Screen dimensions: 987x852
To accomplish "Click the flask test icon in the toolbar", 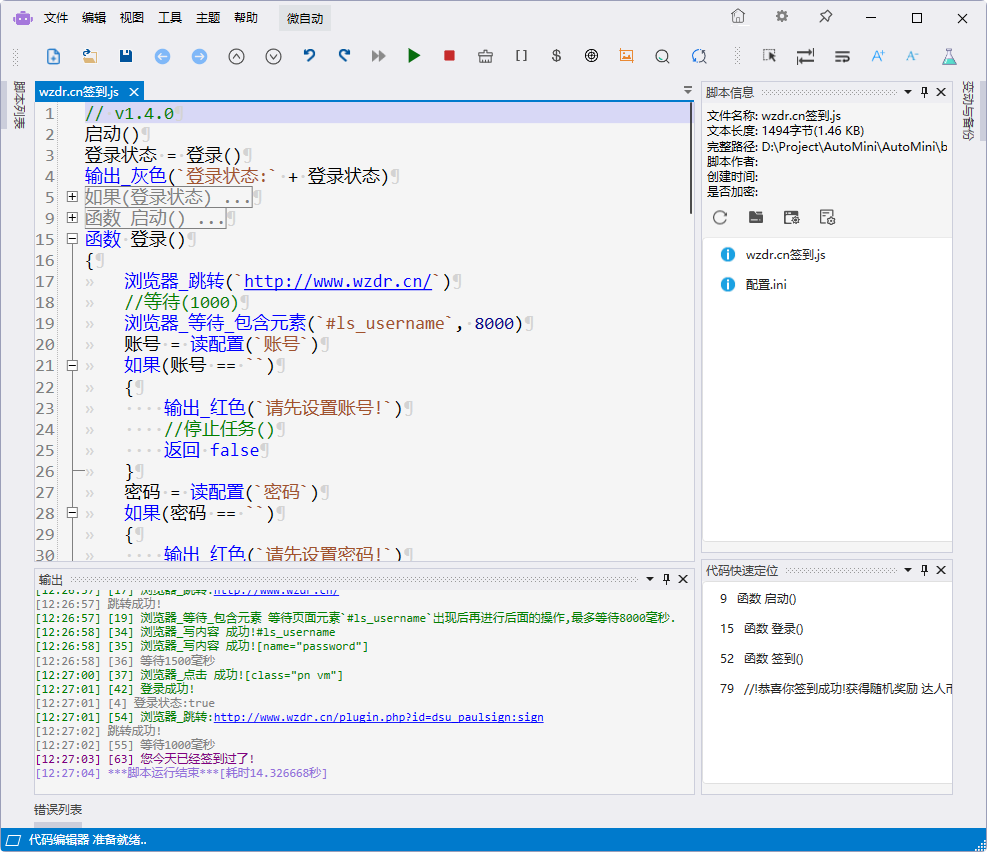I will [948, 56].
